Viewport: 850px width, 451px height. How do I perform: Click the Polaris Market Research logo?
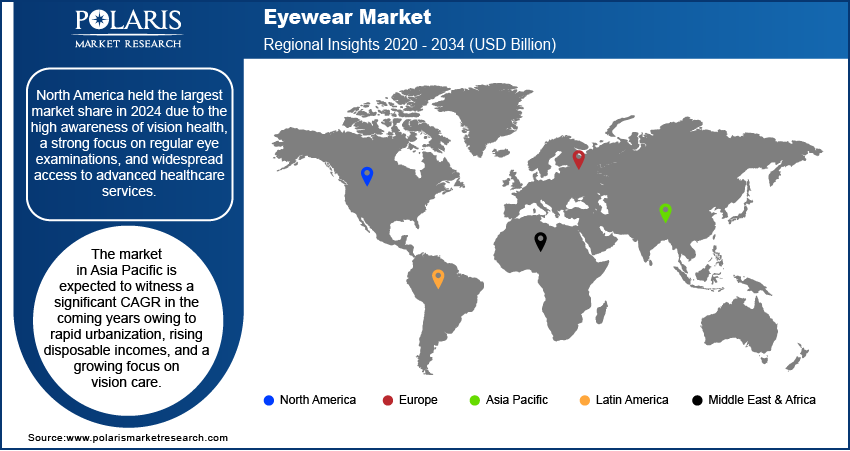coord(128,29)
